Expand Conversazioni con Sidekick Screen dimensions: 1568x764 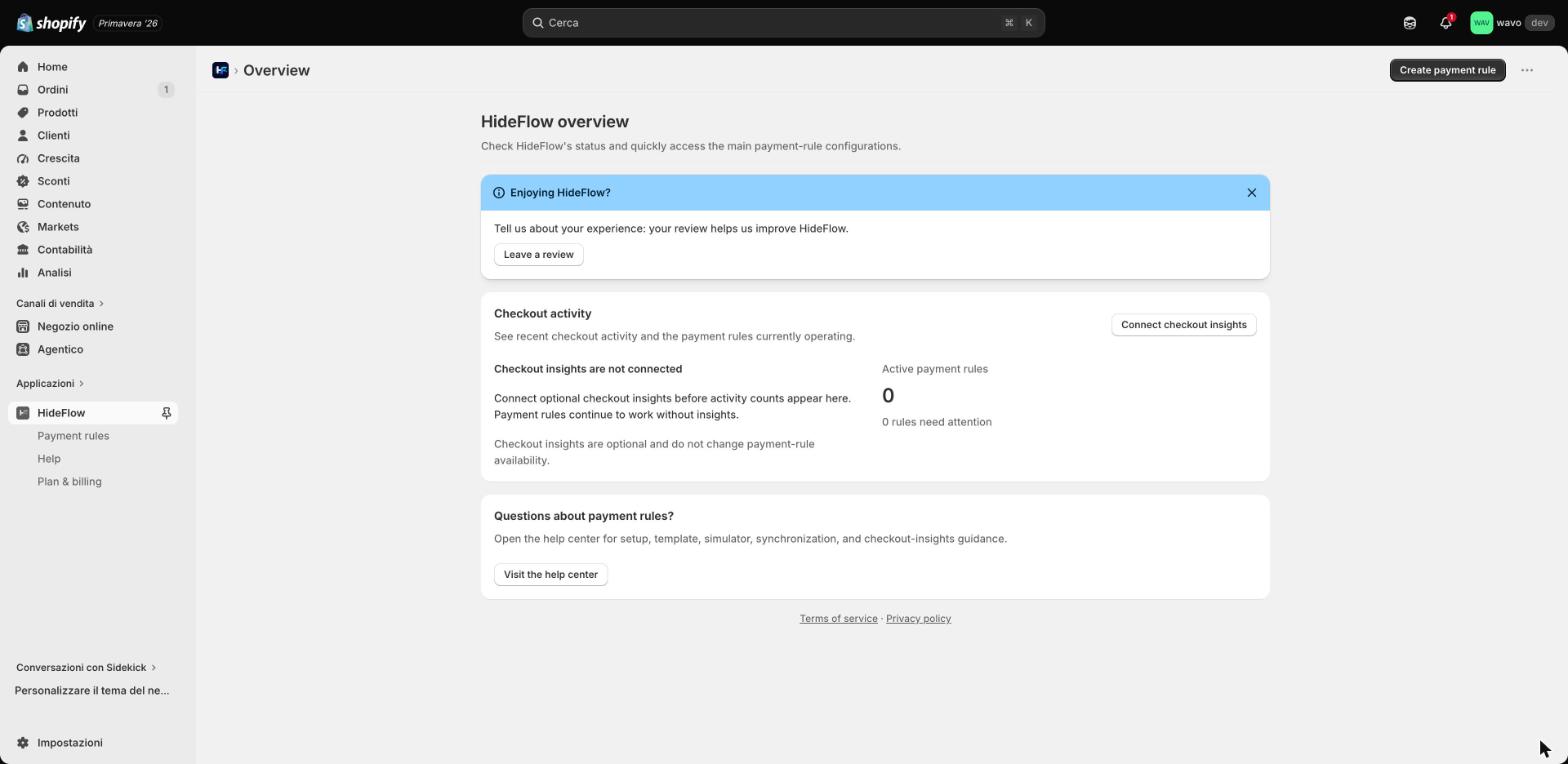(86, 668)
